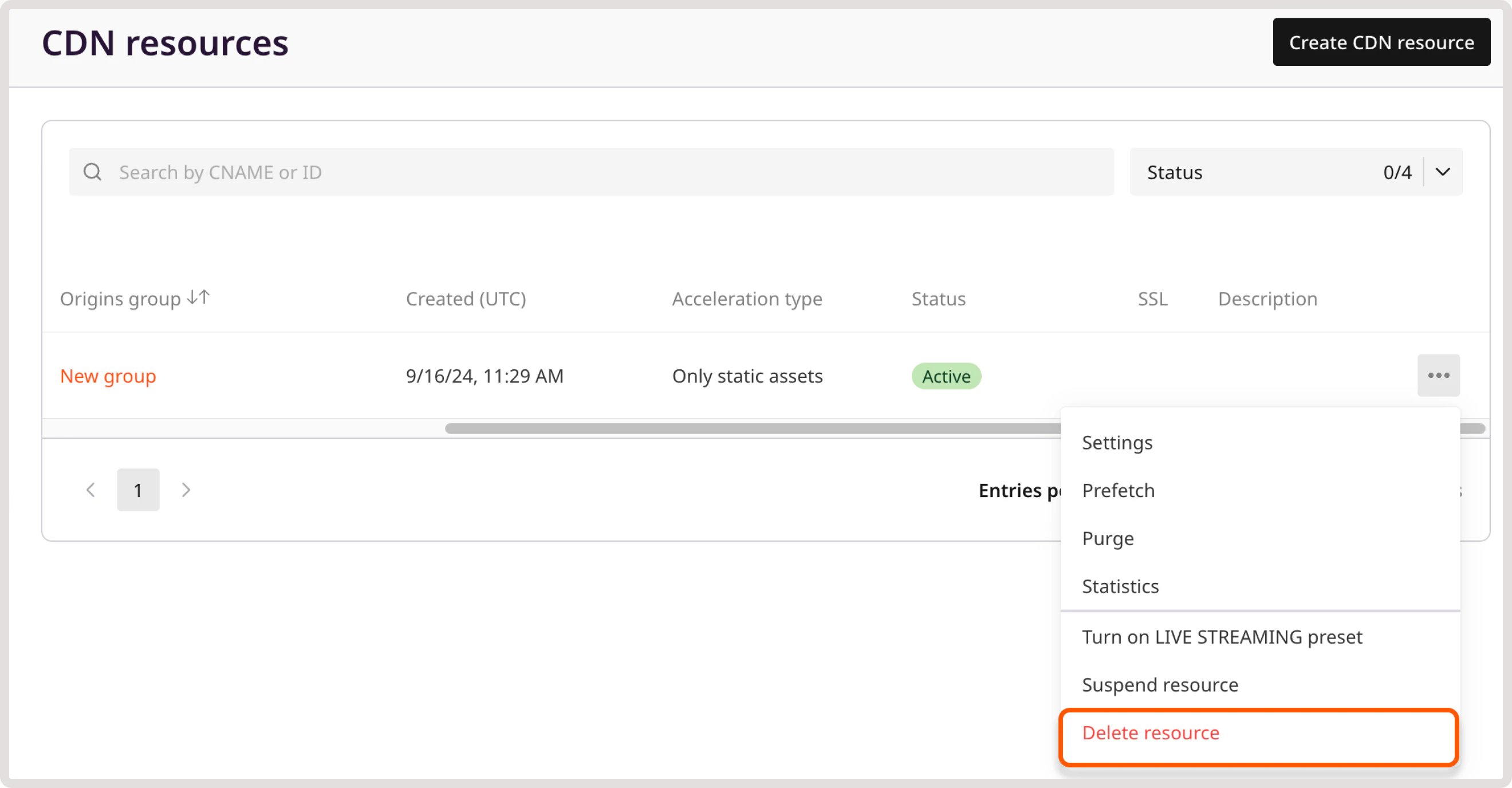The image size is (1512, 788).
Task: Open Settings from the context menu
Action: point(1117,443)
